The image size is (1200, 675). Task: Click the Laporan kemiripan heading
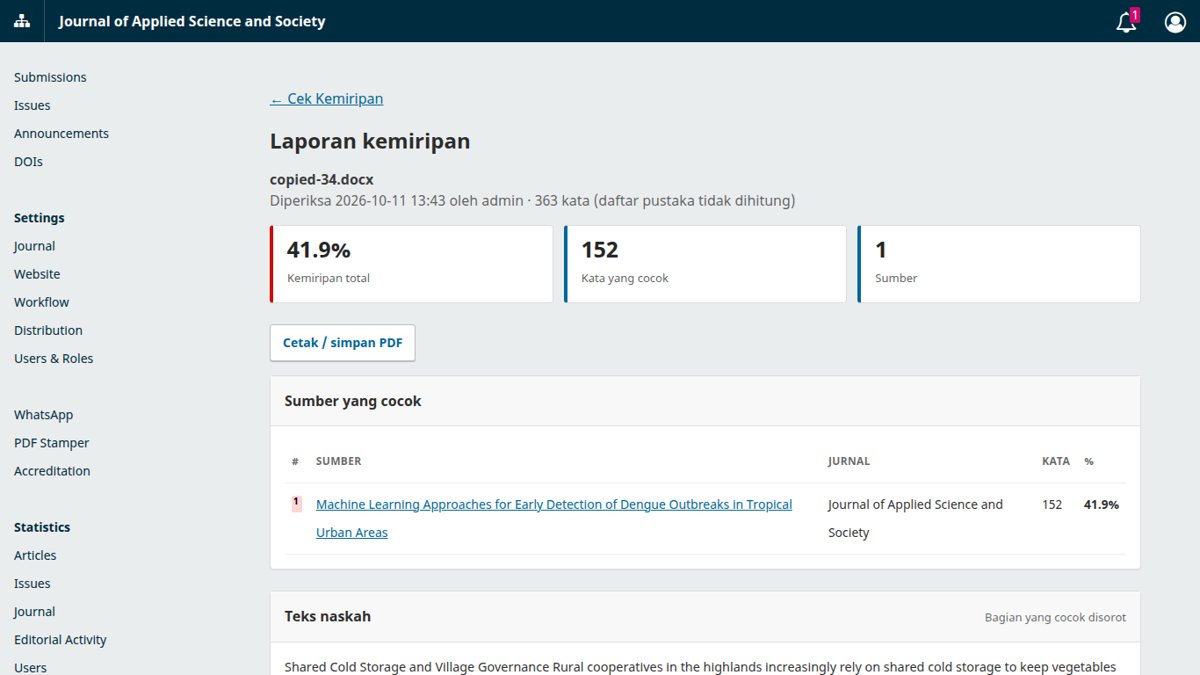tap(370, 141)
